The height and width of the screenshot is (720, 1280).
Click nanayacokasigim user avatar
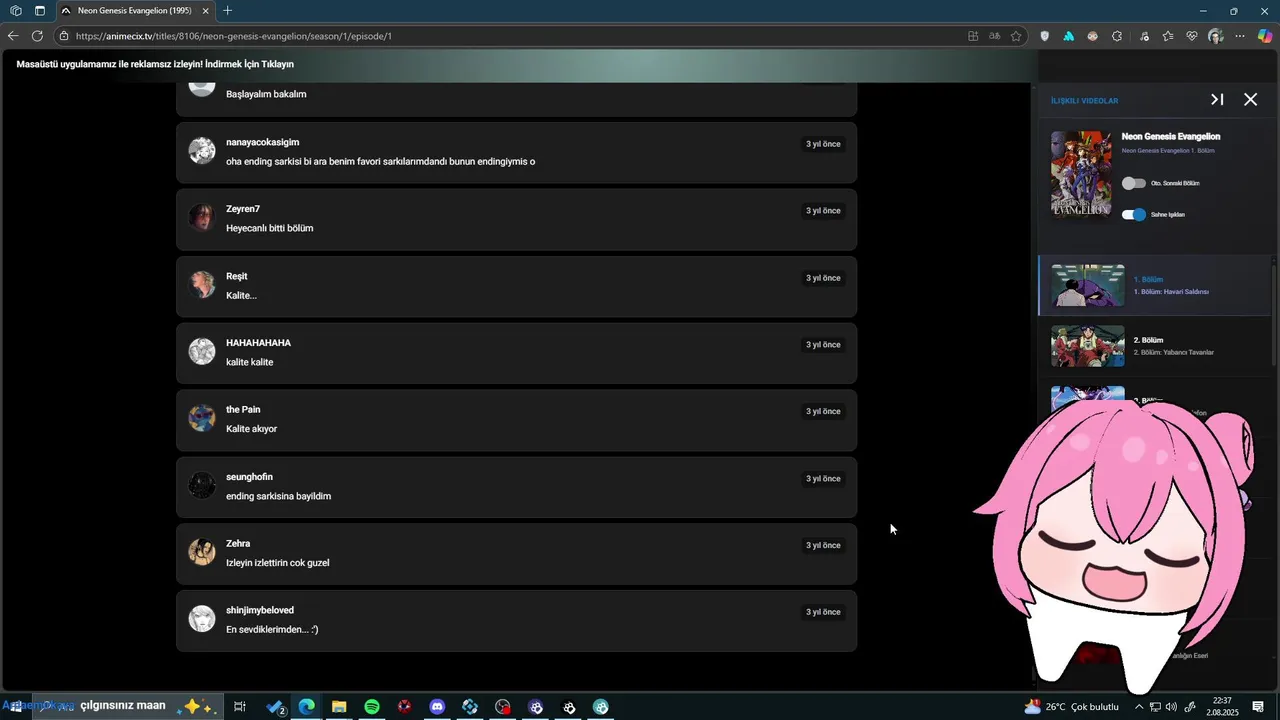(x=202, y=151)
